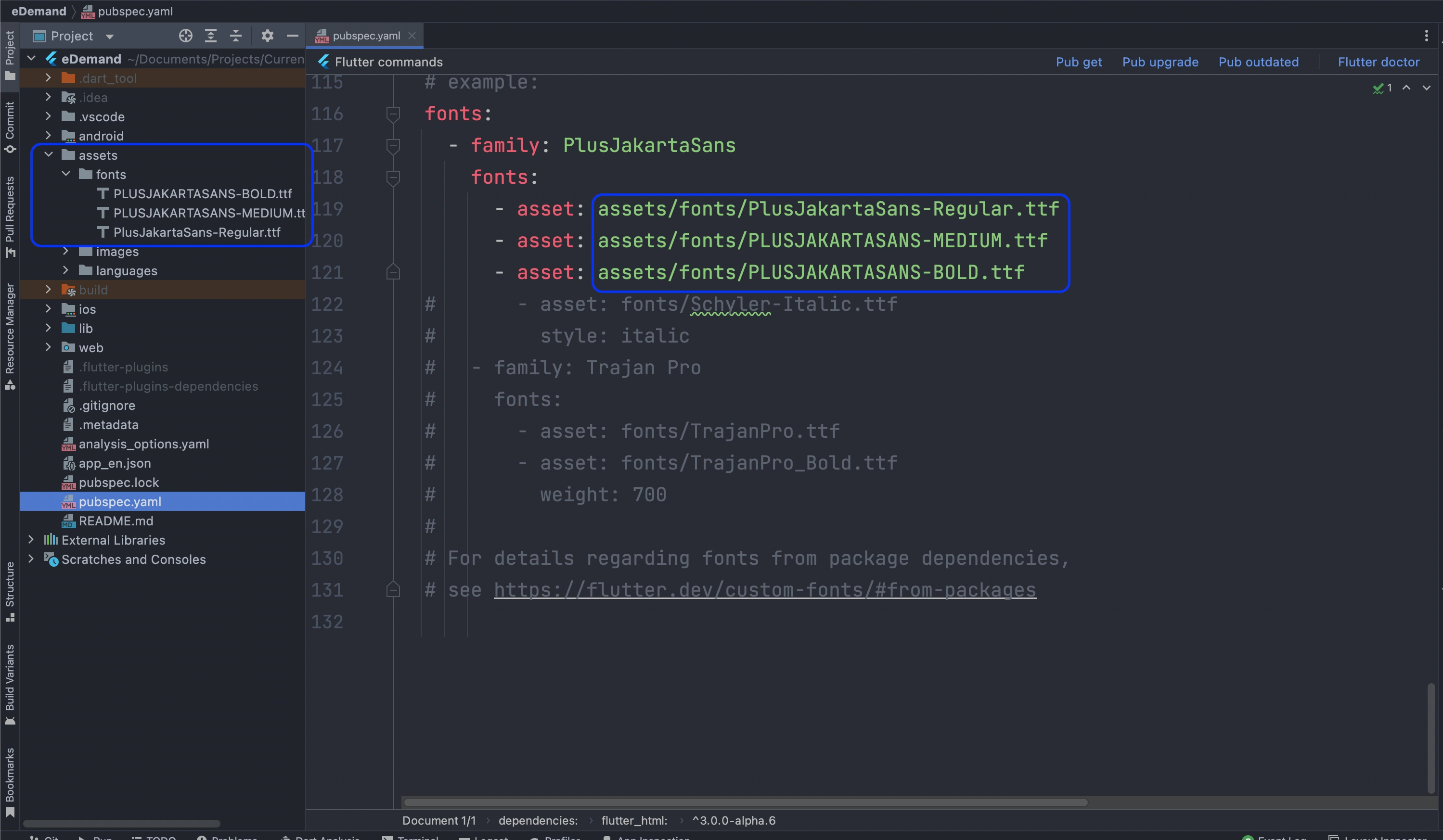Select PlusJakartaSans-Regular.ttf in project tree
This screenshot has width=1443, height=840.
coord(196,232)
